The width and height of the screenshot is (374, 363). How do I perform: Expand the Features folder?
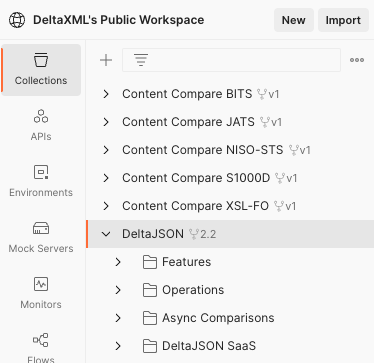click(118, 262)
